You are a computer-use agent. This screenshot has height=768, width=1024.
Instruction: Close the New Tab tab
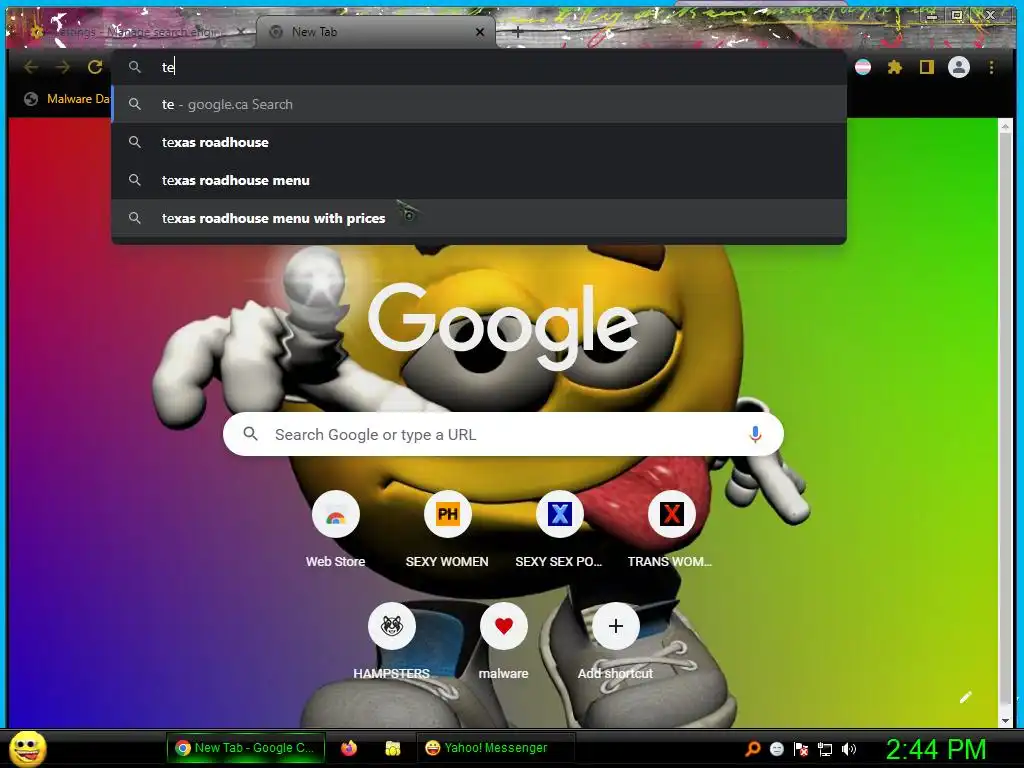[480, 31]
